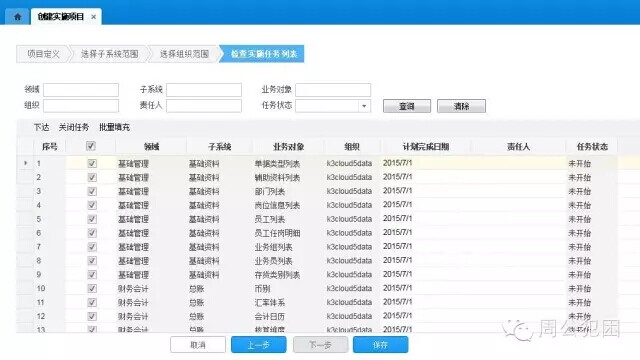The height and width of the screenshot is (360, 640).
Task: Toggle checkbox for row 8 业务员列表
Action: click(92, 260)
